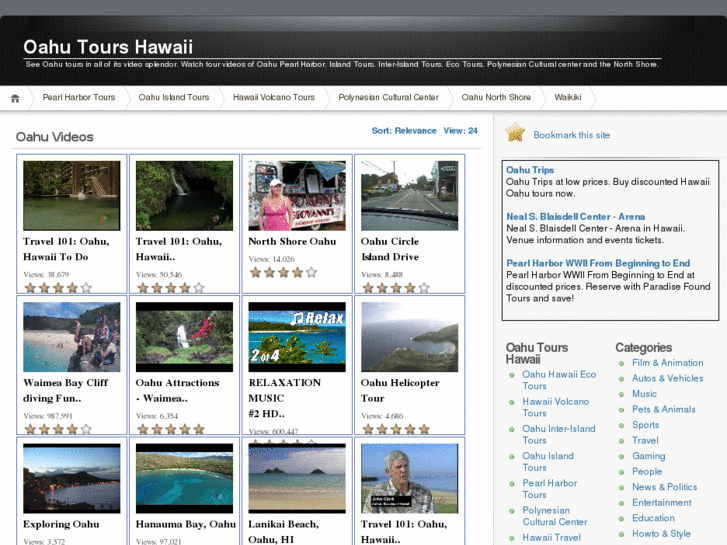Open Travel 101: Oahu, Hawaii To Do thumbnail

pyautogui.click(x=72, y=195)
